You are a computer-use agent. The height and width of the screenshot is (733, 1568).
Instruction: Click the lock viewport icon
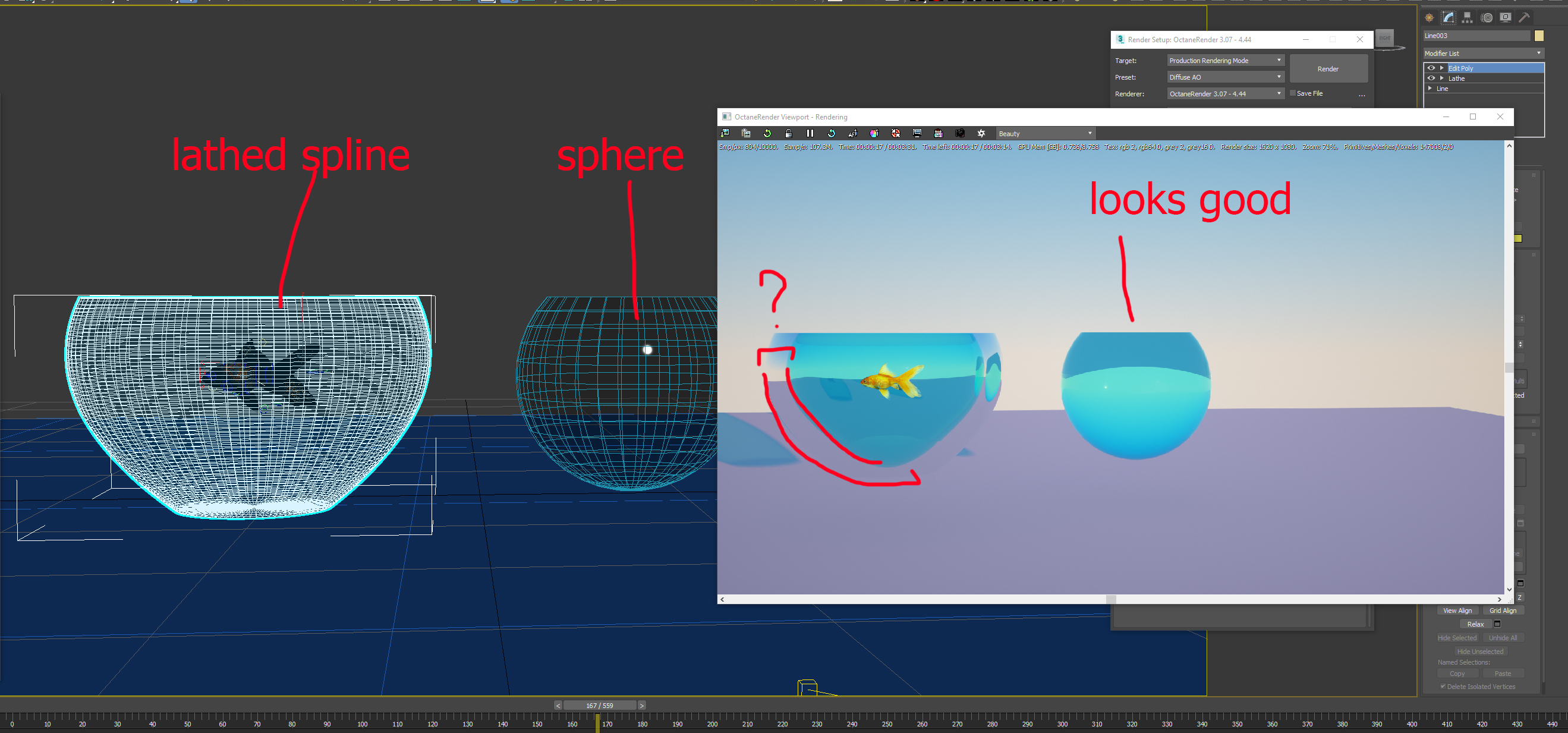[x=788, y=133]
